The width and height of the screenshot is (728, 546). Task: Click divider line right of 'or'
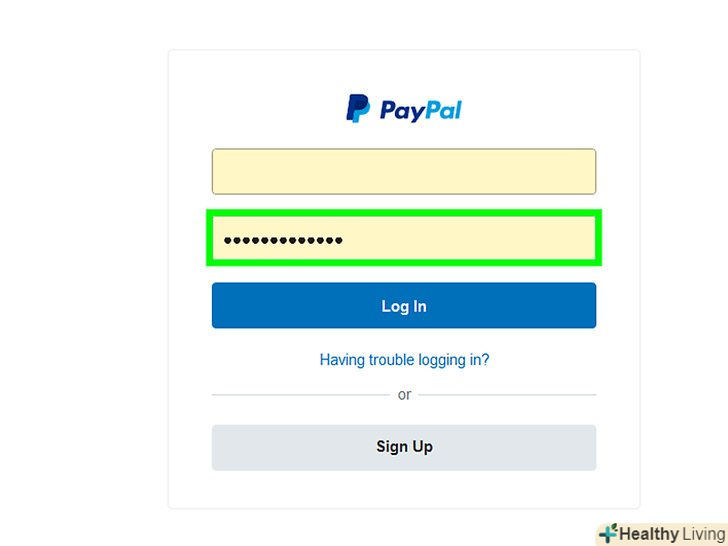click(507, 395)
